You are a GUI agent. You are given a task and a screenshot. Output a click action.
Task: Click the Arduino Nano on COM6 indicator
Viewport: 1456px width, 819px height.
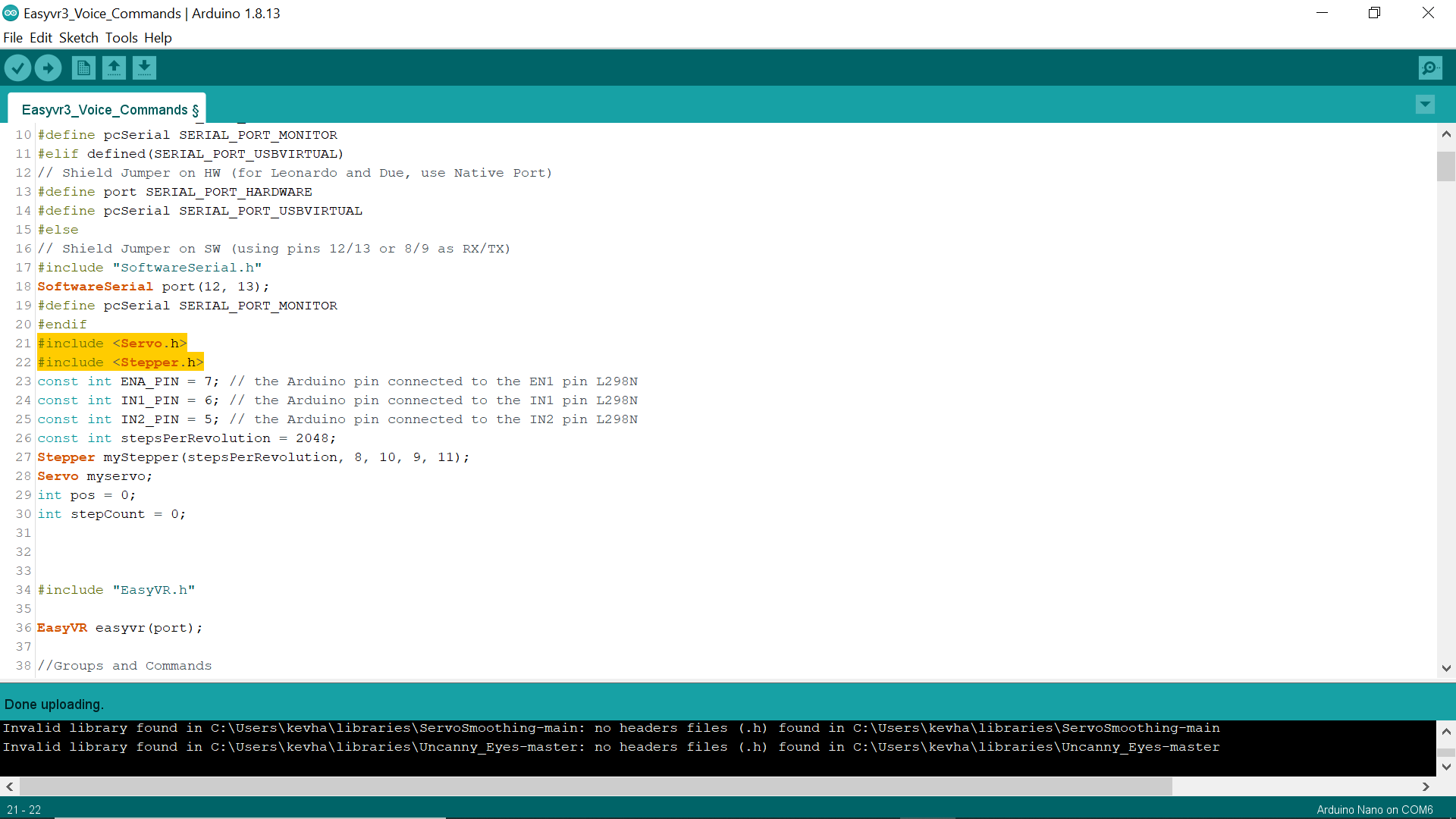coord(1373,809)
